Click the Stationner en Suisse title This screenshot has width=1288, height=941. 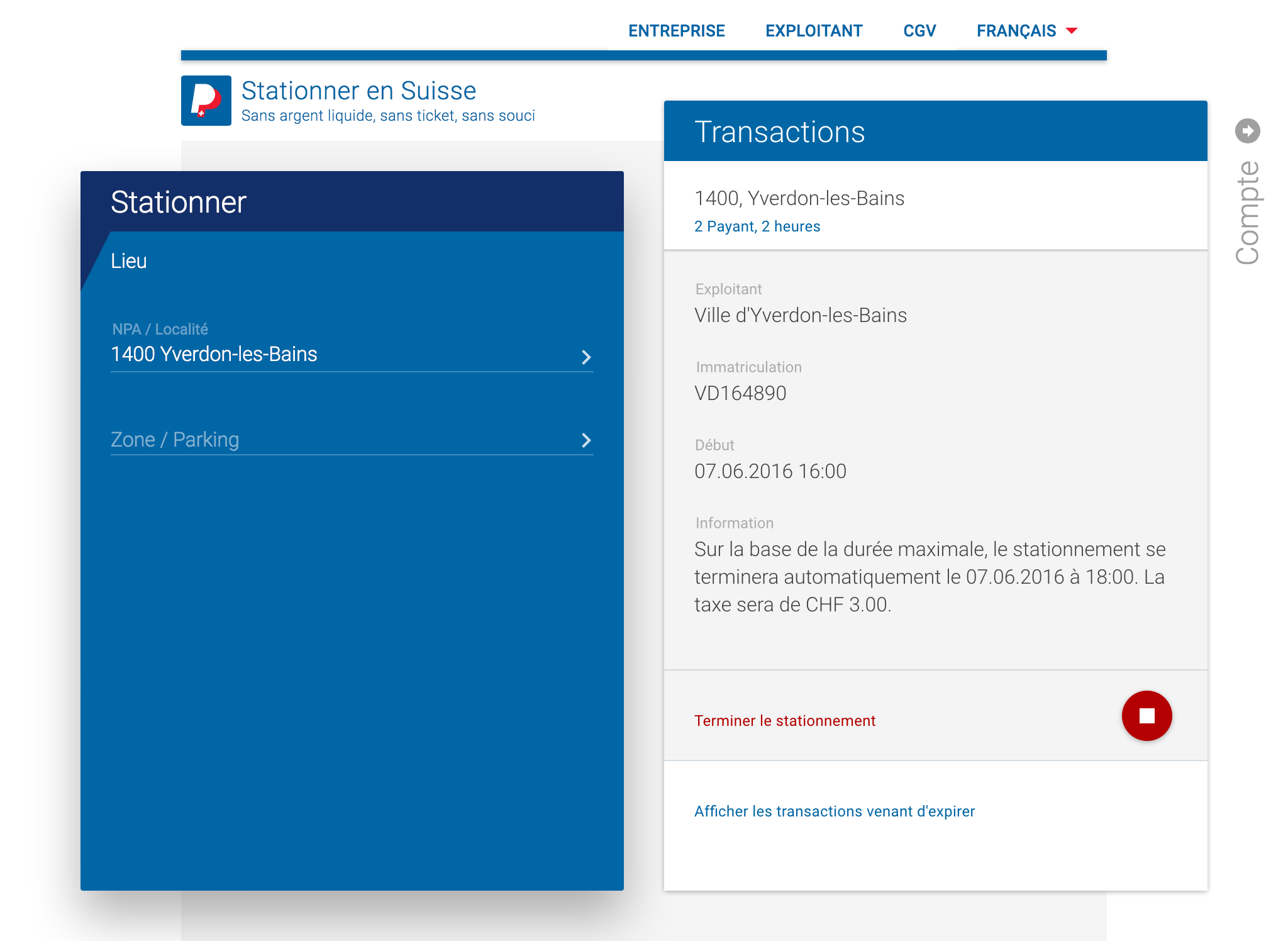coord(359,91)
